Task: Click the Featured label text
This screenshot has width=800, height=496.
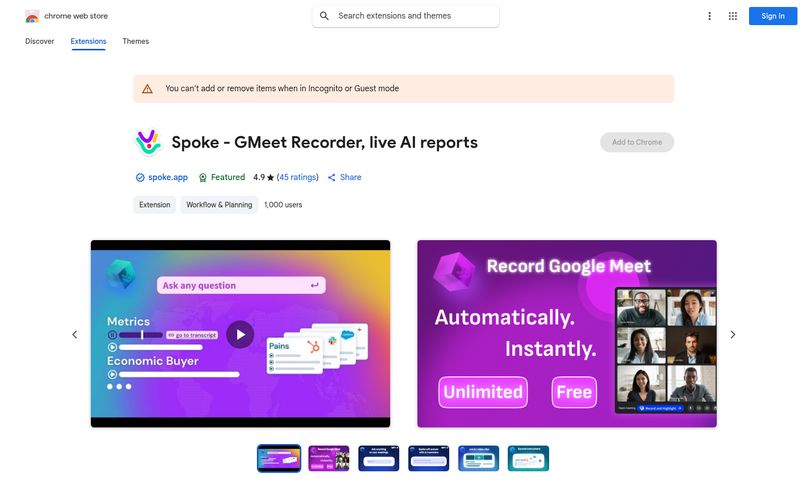Action: click(228, 177)
